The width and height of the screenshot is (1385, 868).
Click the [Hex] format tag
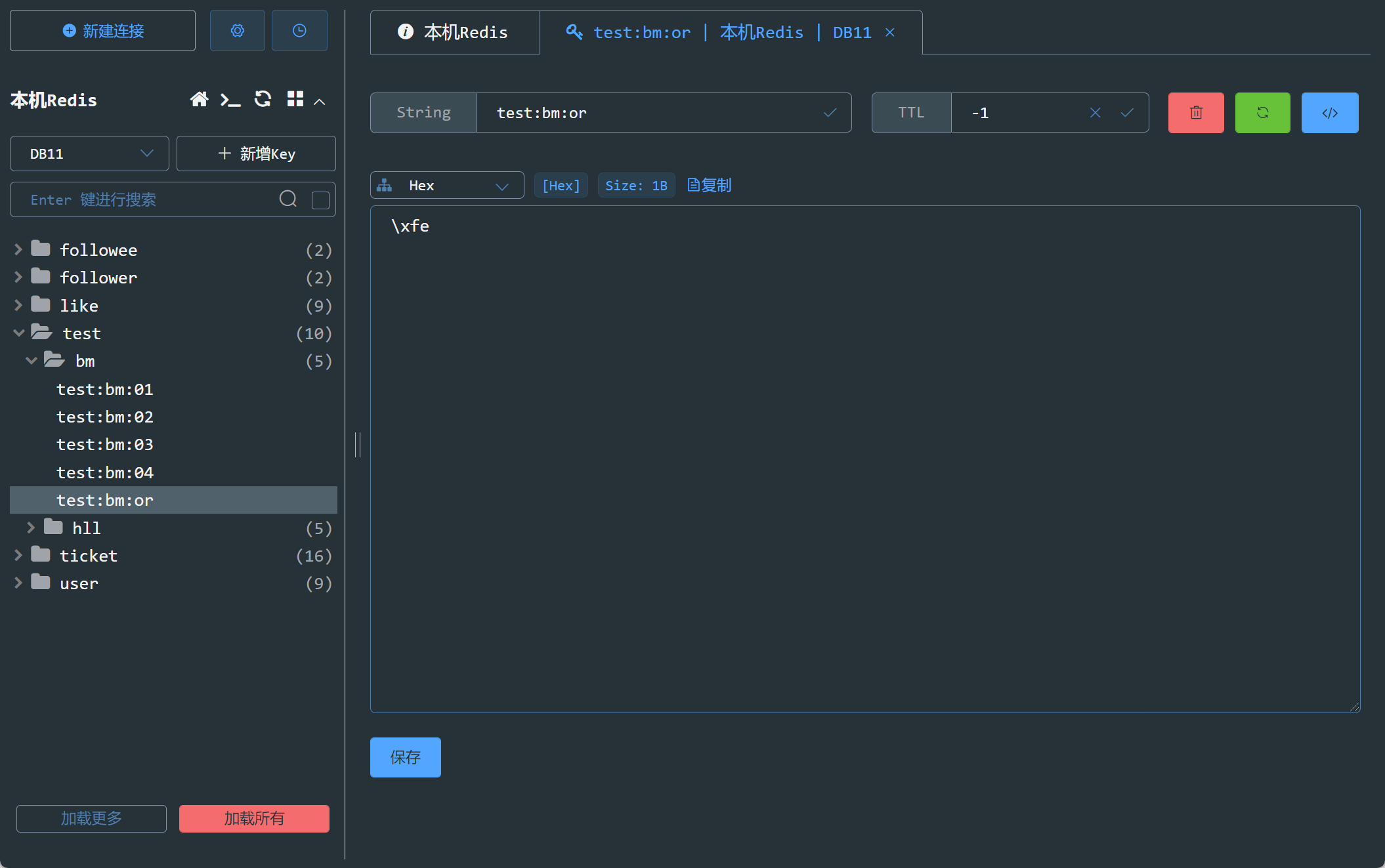[561, 186]
